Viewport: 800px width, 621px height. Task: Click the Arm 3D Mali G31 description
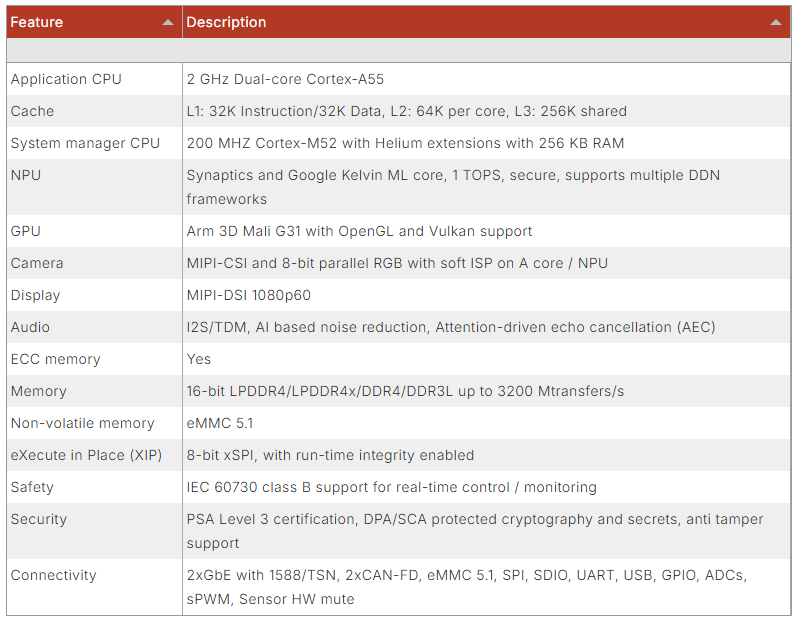tap(359, 231)
